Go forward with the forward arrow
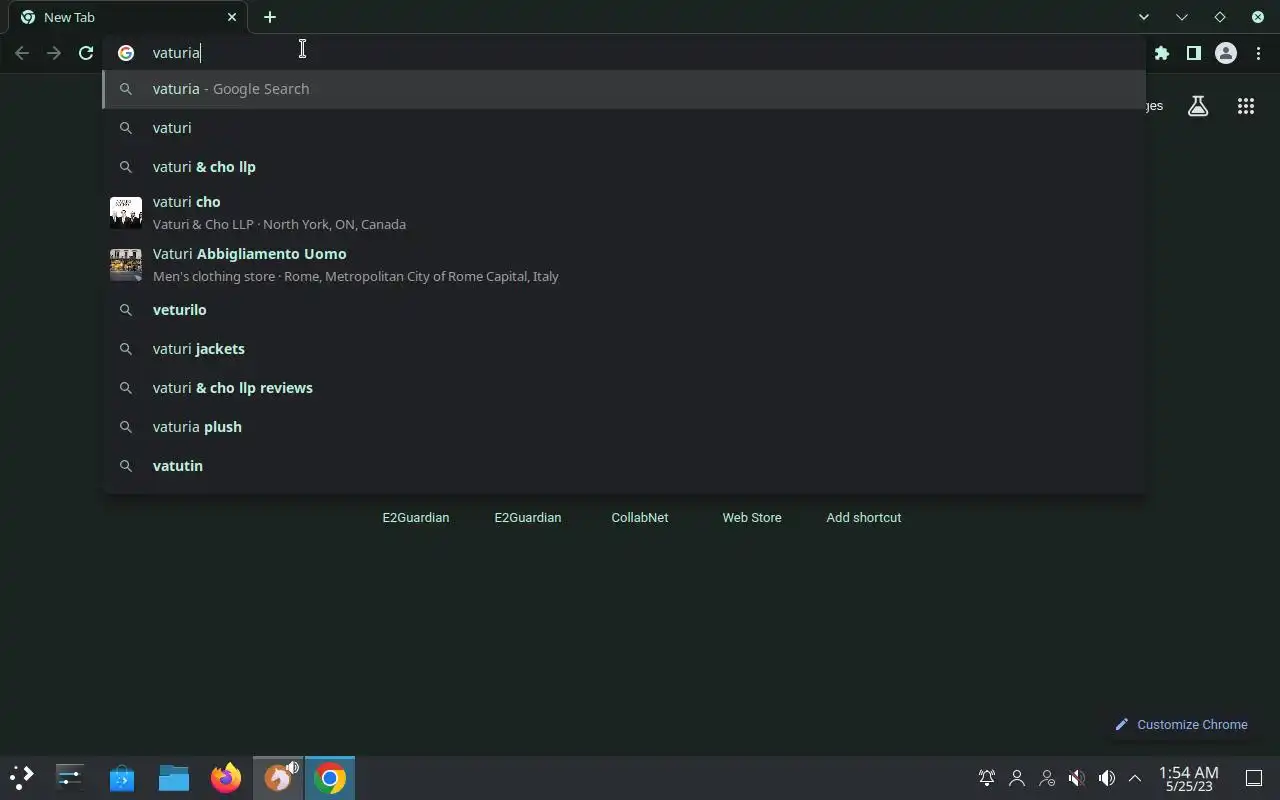The image size is (1280, 800). pyautogui.click(x=54, y=53)
